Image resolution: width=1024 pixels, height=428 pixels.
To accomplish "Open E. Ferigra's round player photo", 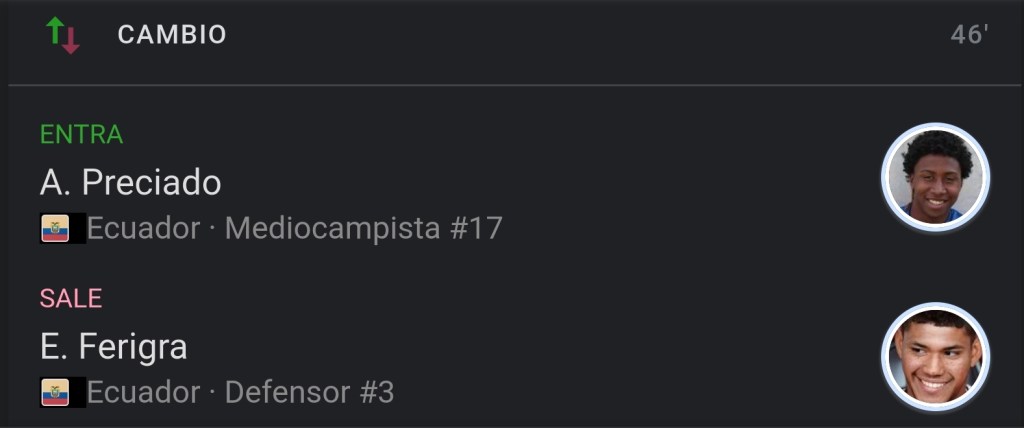I will [x=935, y=357].
